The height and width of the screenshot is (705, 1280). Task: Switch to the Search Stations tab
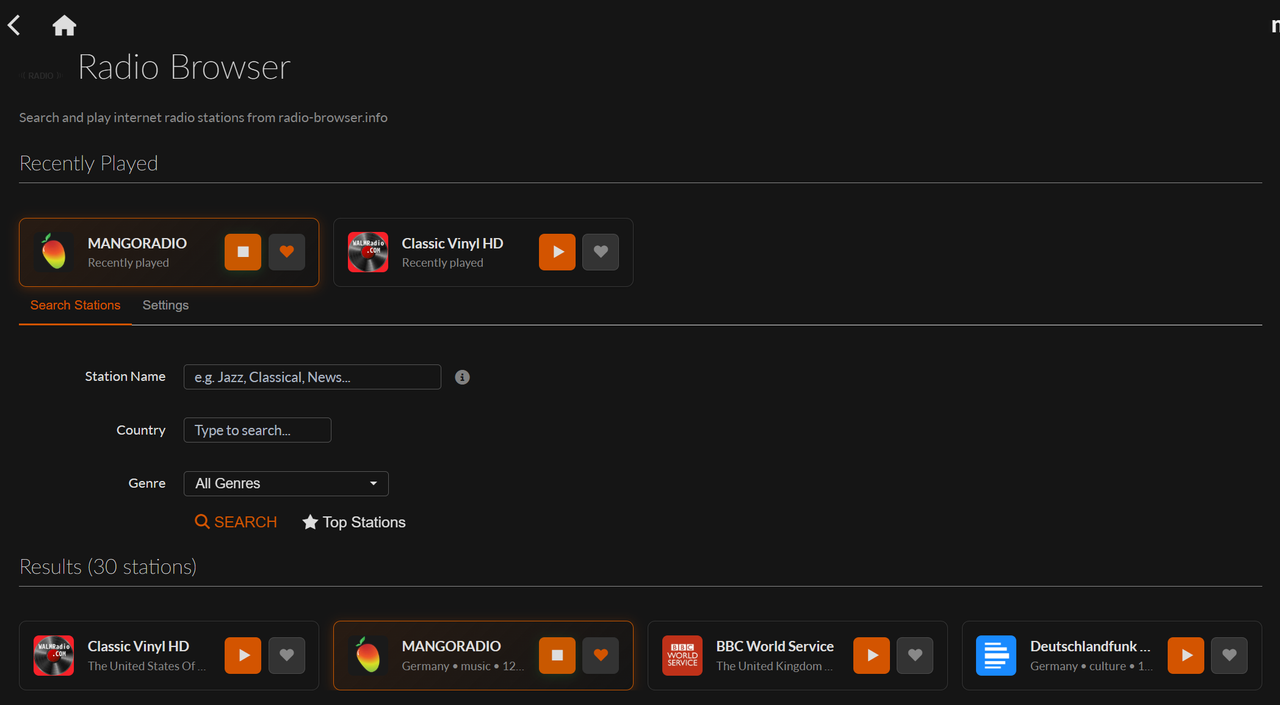pyautogui.click(x=75, y=305)
